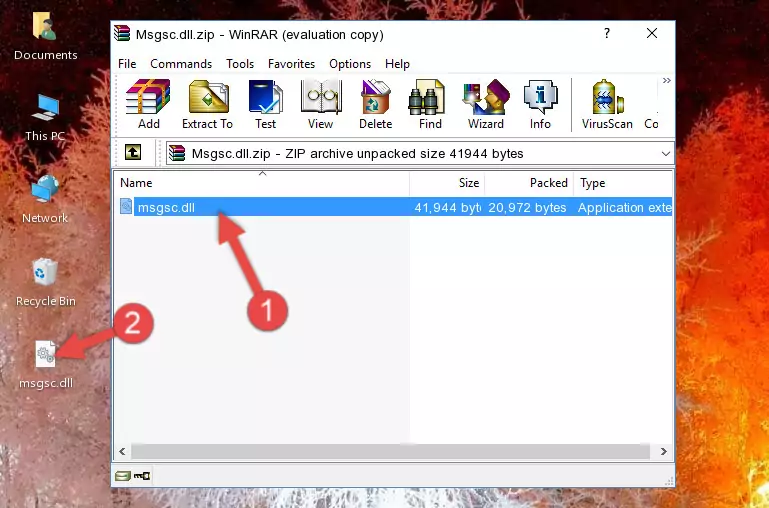The image size is (769, 508).
Task: Open the Favorites menu
Action: [x=291, y=64]
